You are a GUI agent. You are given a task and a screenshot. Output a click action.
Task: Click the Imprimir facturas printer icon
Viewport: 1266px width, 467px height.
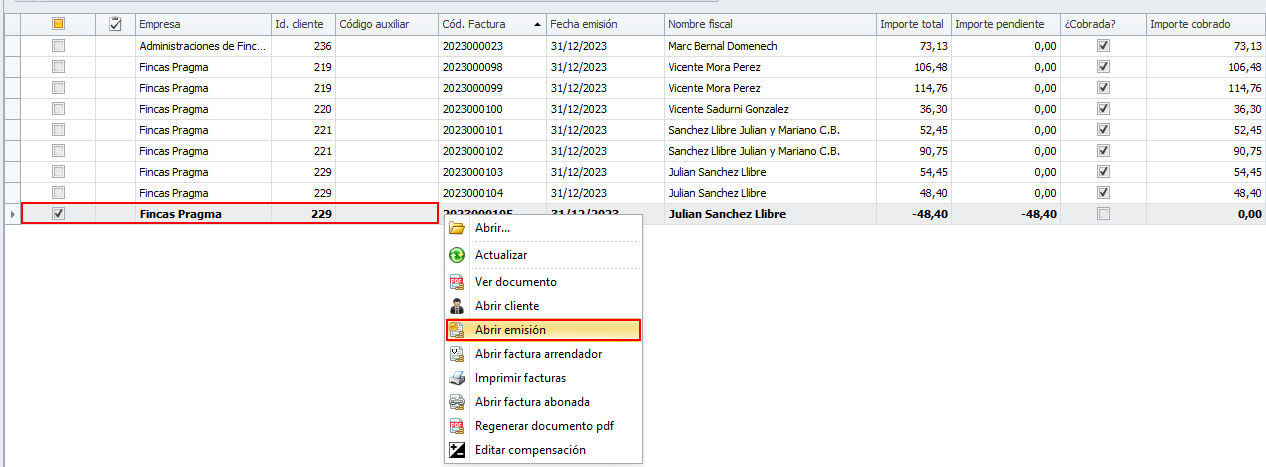point(457,378)
